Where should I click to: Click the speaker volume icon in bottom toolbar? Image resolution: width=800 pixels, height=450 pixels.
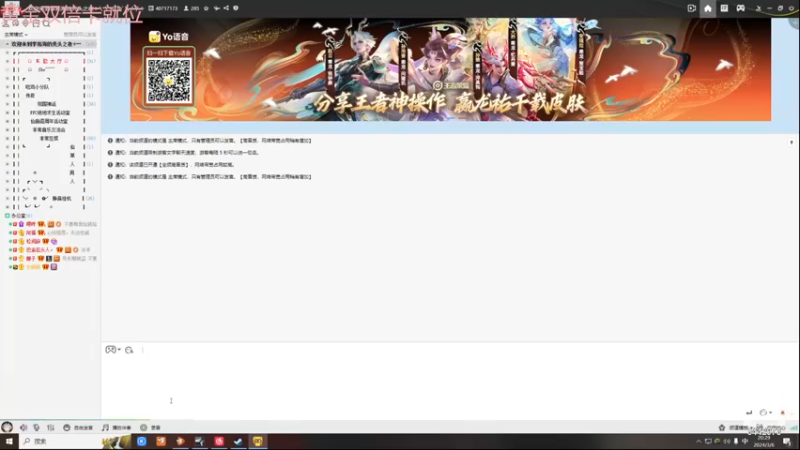click(23, 428)
